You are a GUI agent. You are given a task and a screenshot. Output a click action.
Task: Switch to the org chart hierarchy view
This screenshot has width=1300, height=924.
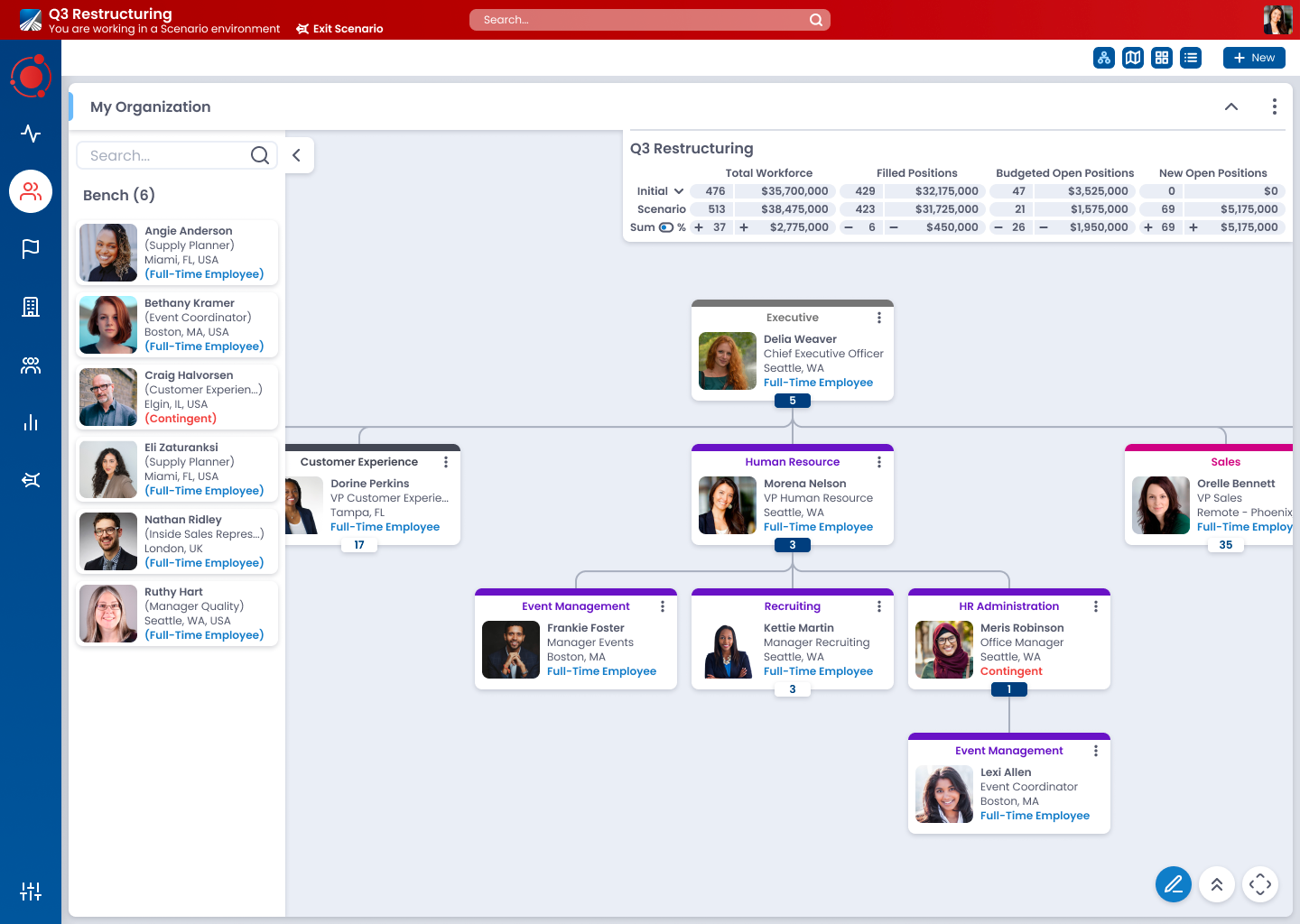click(1103, 58)
